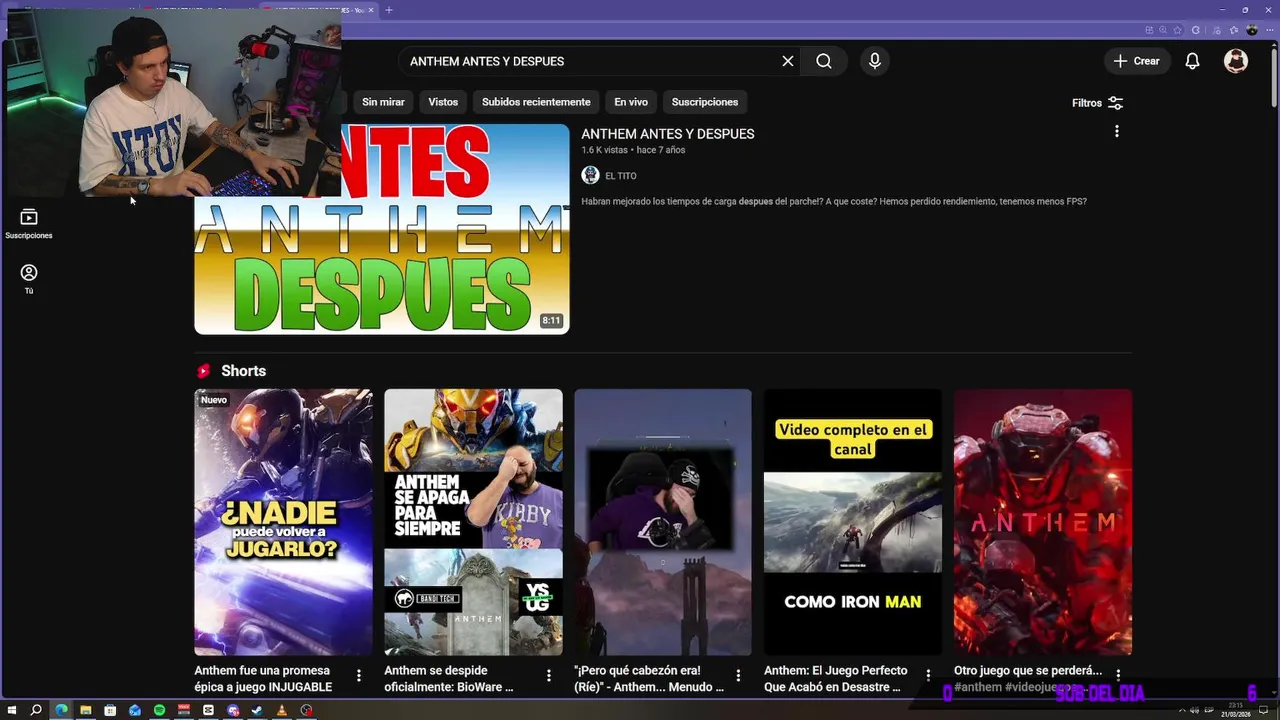
Task: Select Subidos recientemente filter chip
Action: (x=536, y=102)
